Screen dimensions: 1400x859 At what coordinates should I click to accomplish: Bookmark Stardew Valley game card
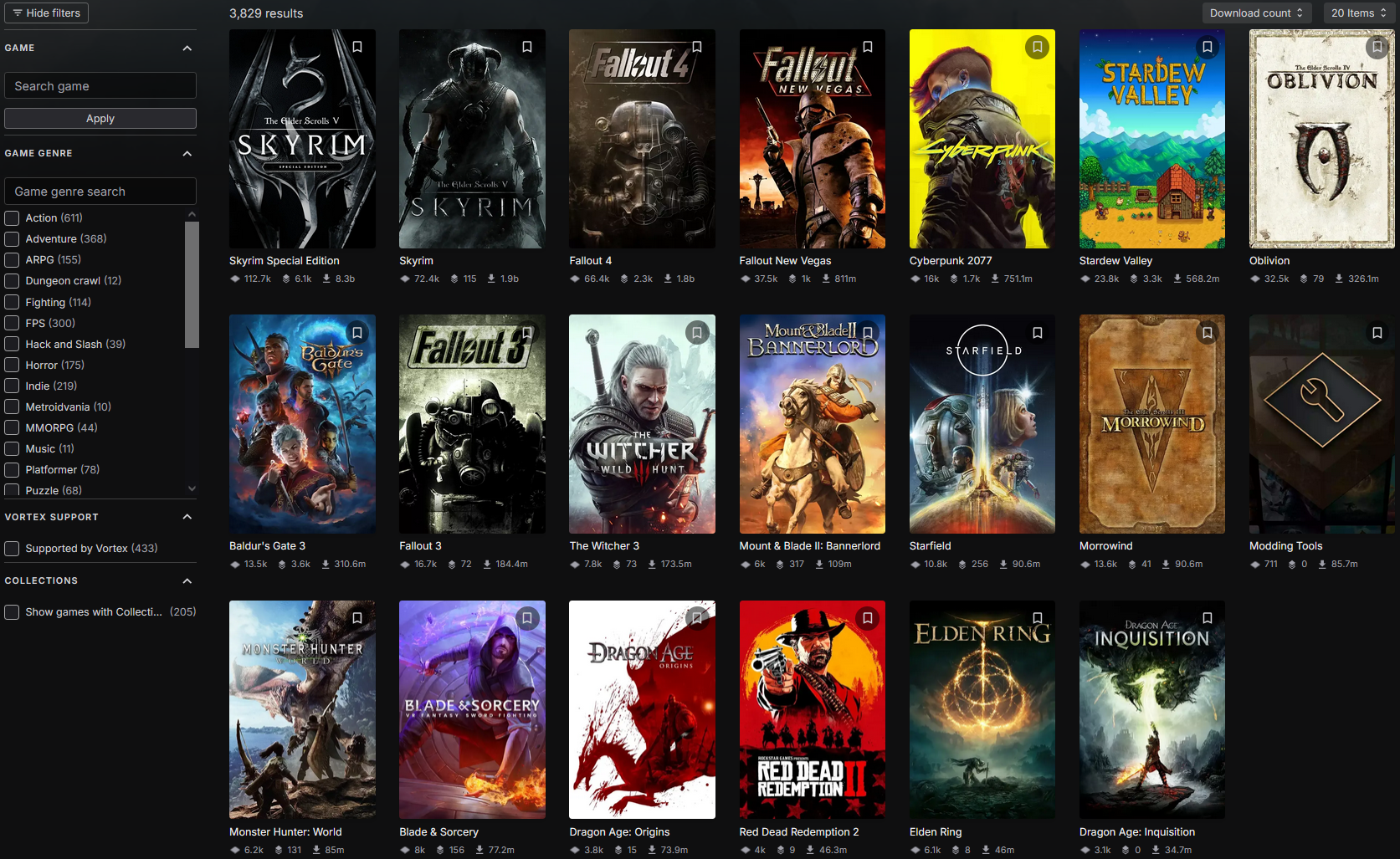click(1208, 47)
